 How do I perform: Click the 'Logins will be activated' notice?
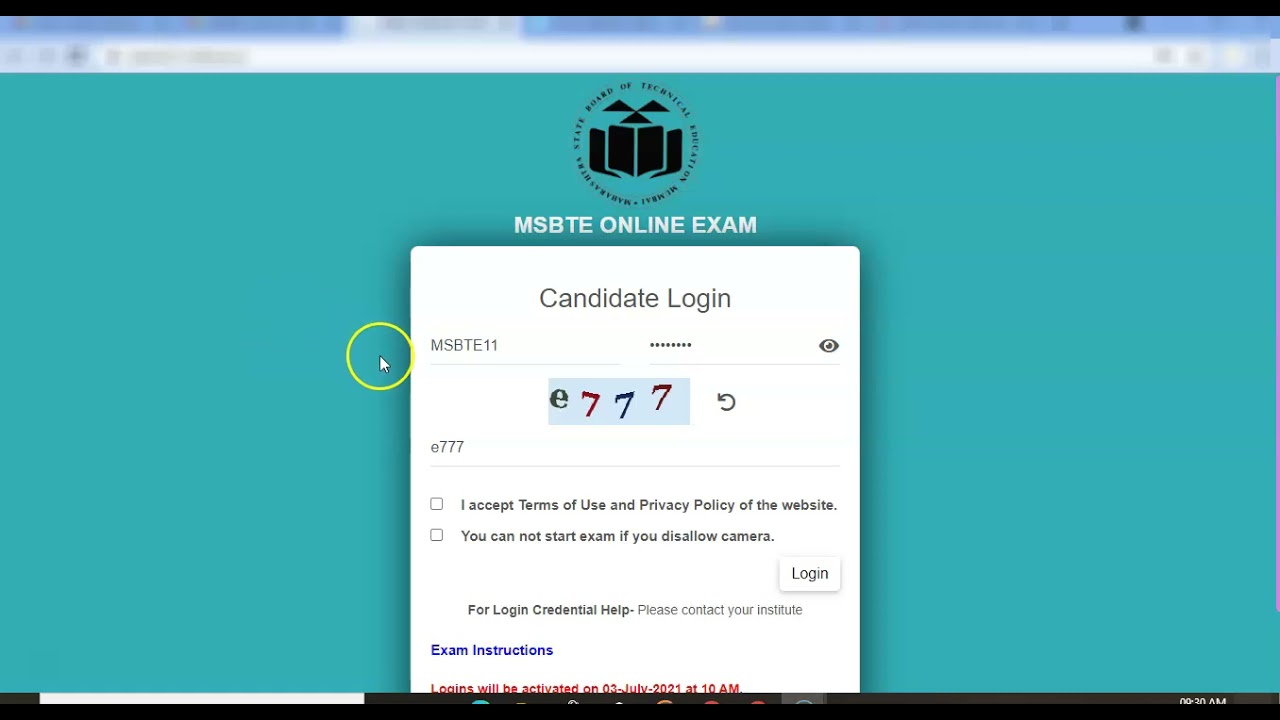pos(586,688)
